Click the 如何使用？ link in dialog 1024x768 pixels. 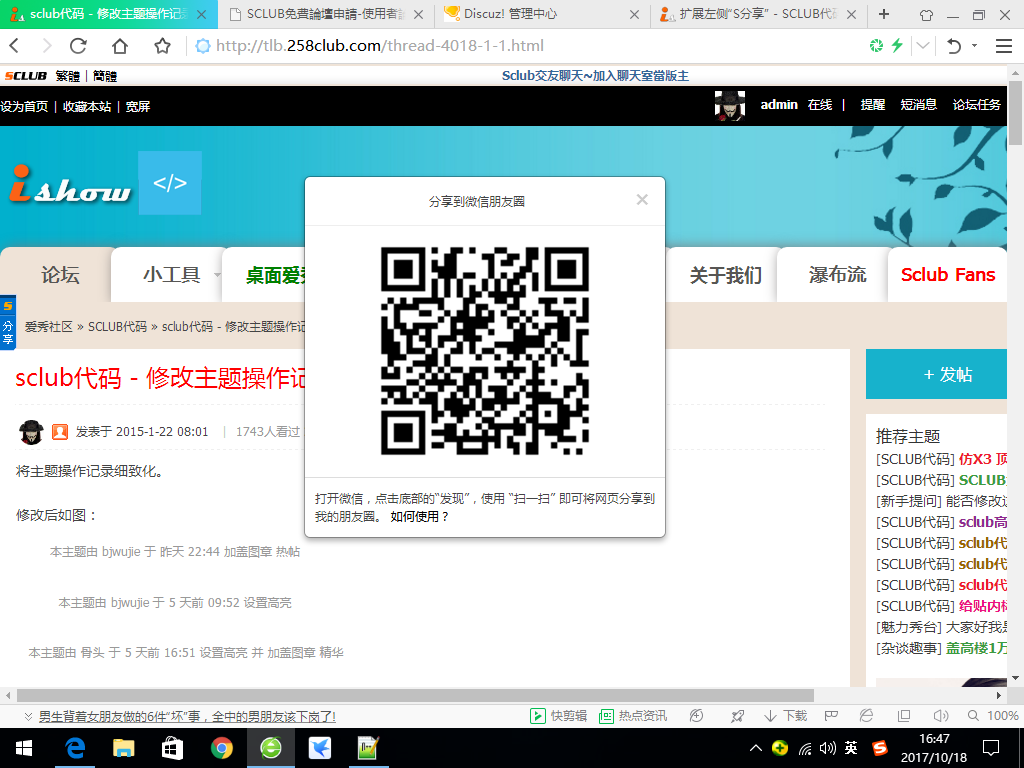(x=419, y=517)
